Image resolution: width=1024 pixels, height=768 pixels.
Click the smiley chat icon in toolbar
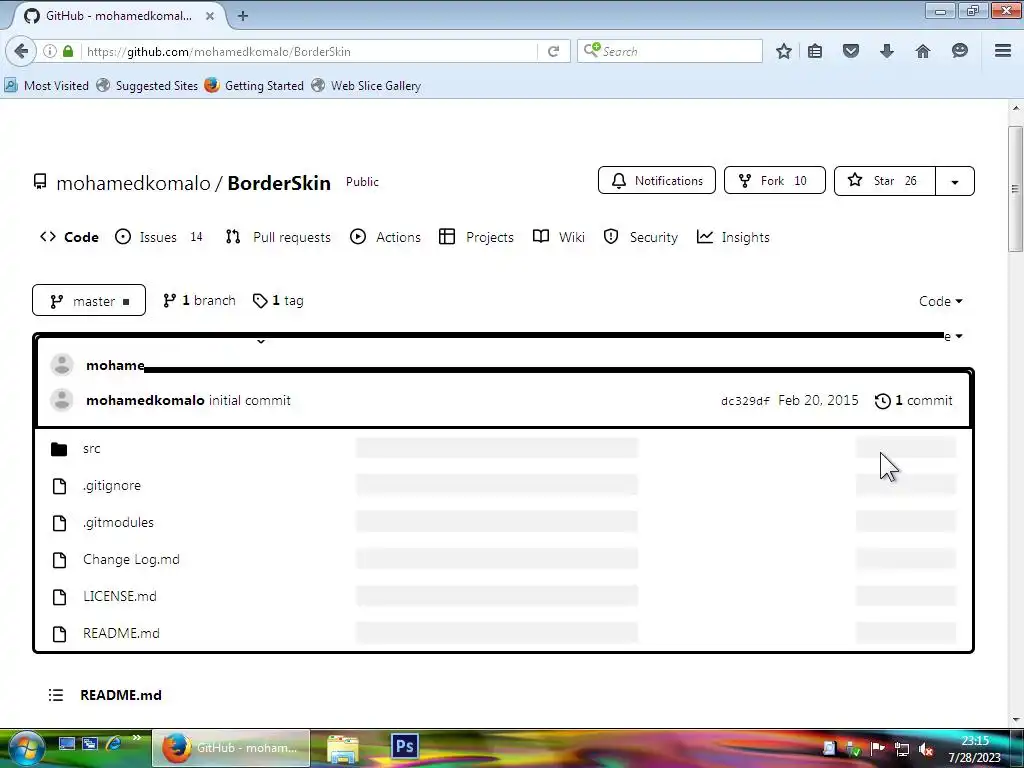pos(959,51)
